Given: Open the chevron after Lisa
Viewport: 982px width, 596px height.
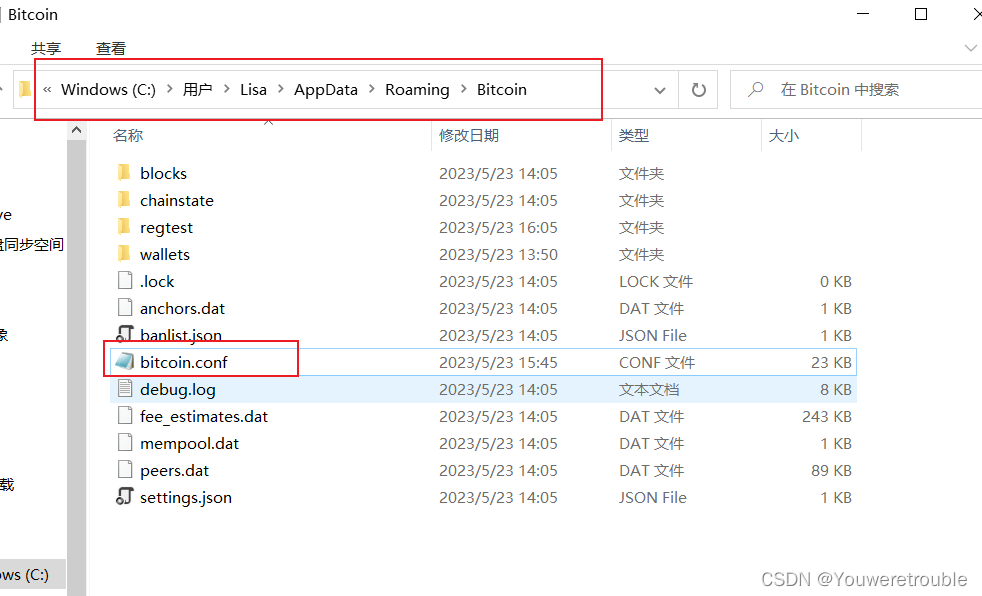Looking at the screenshot, I should coord(281,90).
